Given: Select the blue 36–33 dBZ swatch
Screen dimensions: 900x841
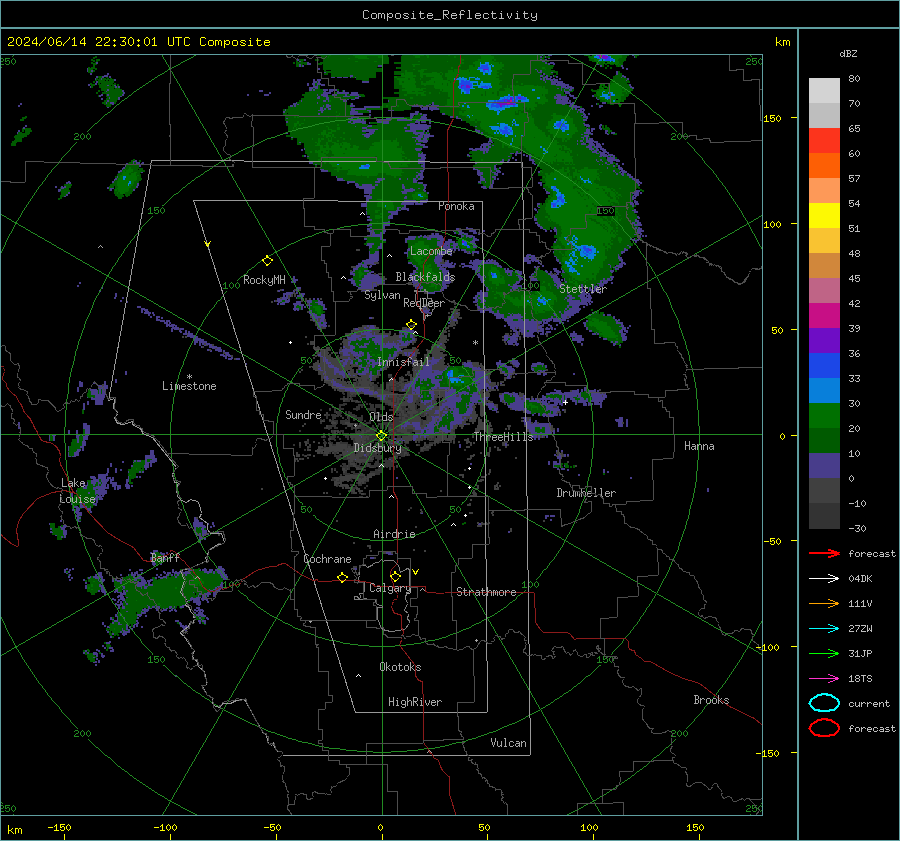Looking at the screenshot, I should 824,366.
